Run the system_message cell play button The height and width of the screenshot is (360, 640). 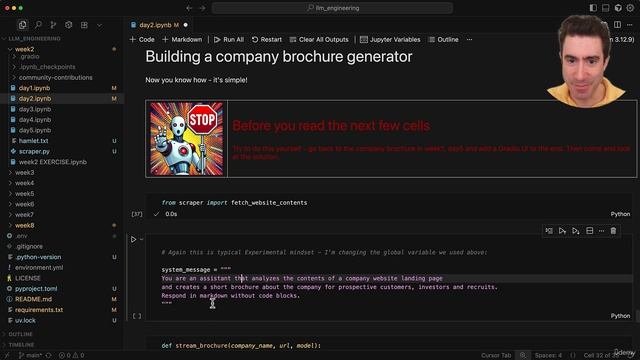[133, 239]
